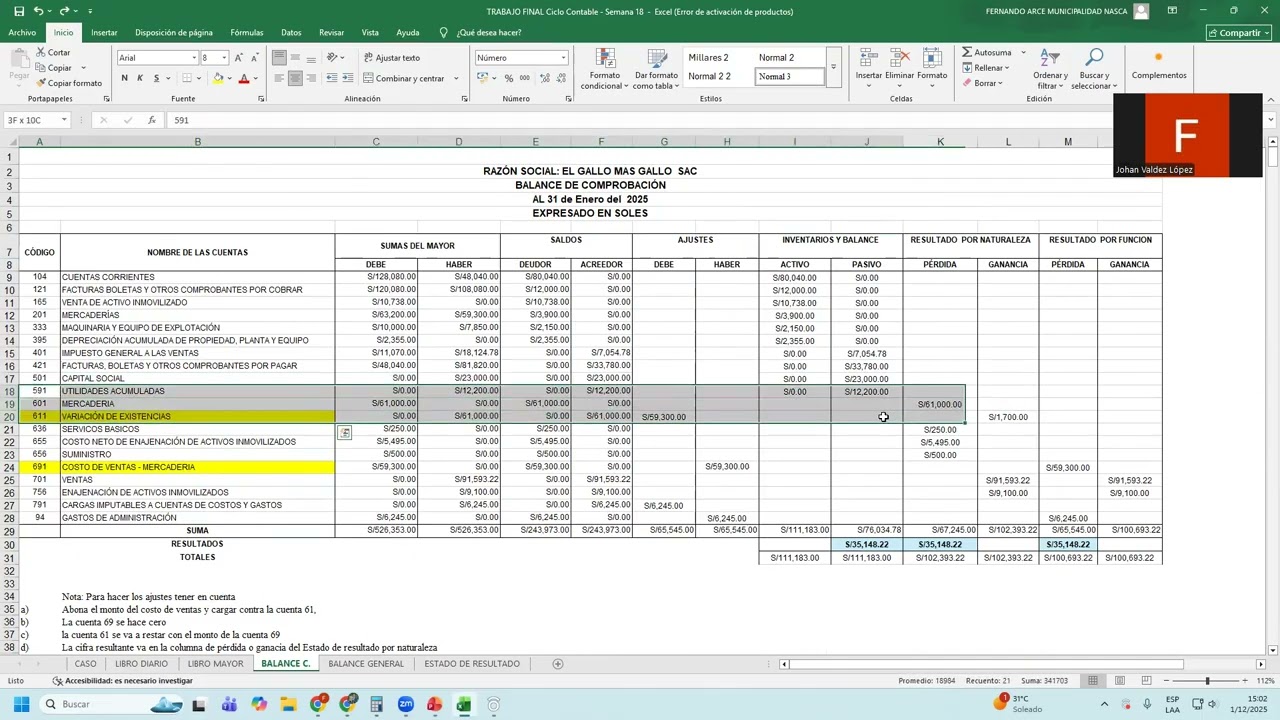This screenshot has height=720, width=1280.
Task: Toggle bold (N) formatting
Action: [x=124, y=78]
